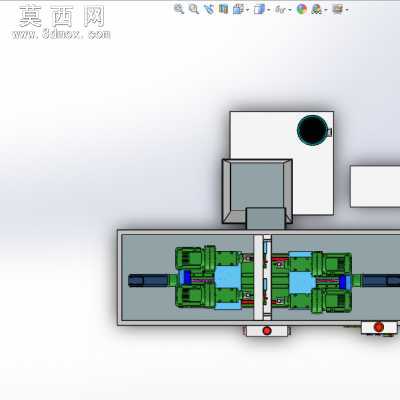
Task: Select the gray hopper on the machine
Action: pyautogui.click(x=257, y=191)
